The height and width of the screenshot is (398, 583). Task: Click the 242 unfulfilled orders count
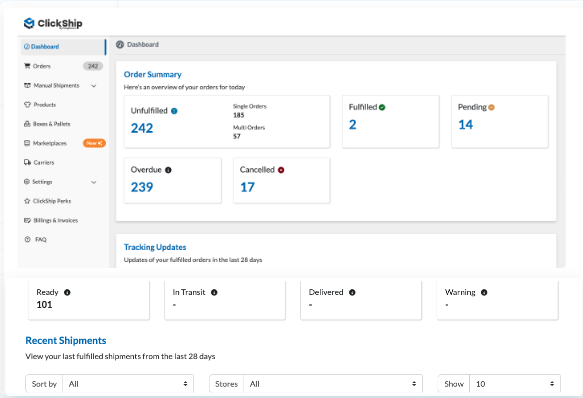click(x=142, y=128)
